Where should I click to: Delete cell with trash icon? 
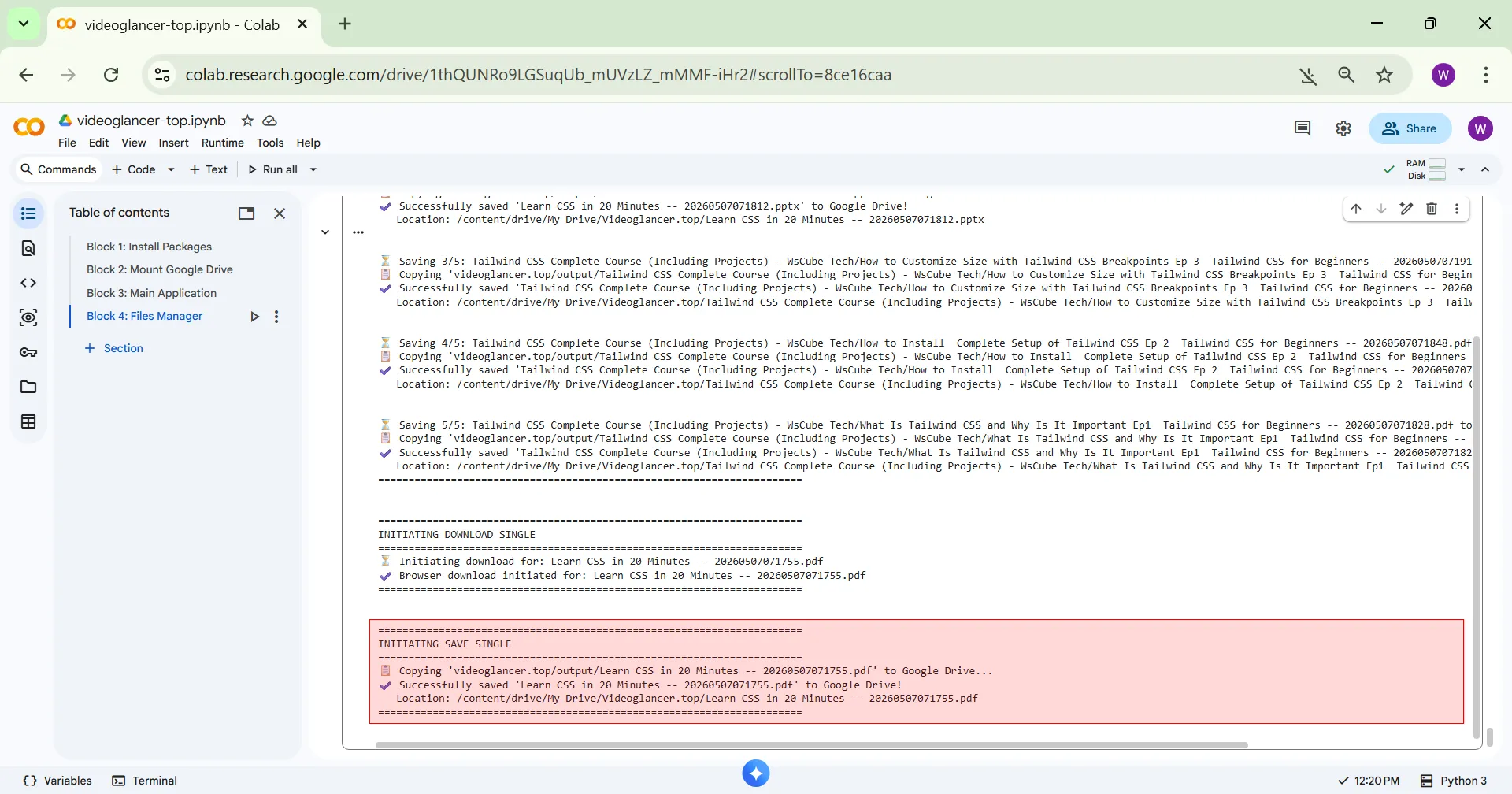[1432, 209]
